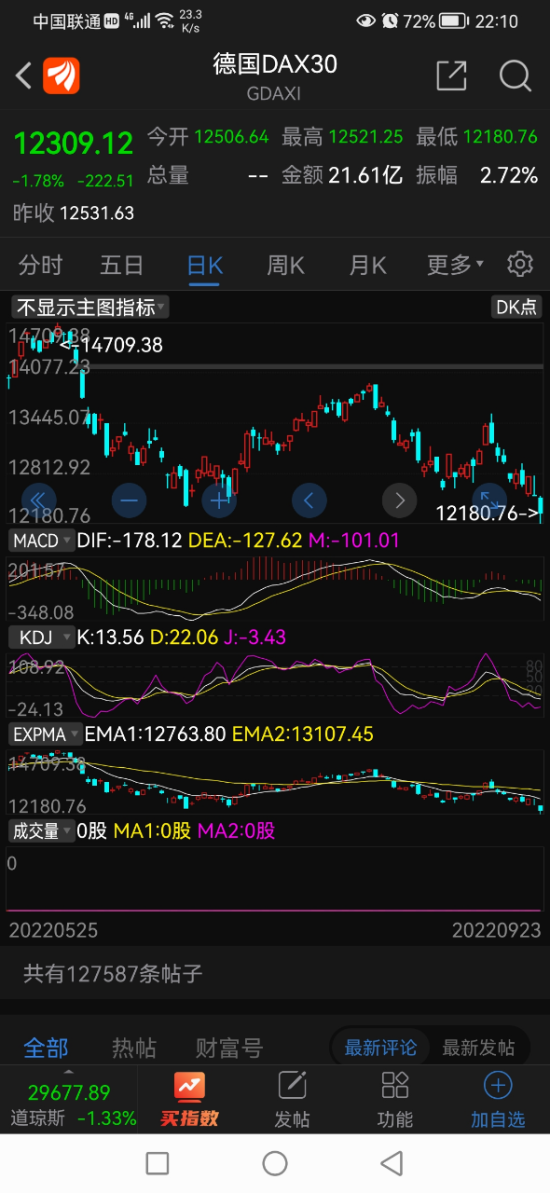Expand the chart to fullscreen with the arrows icon

point(489,498)
